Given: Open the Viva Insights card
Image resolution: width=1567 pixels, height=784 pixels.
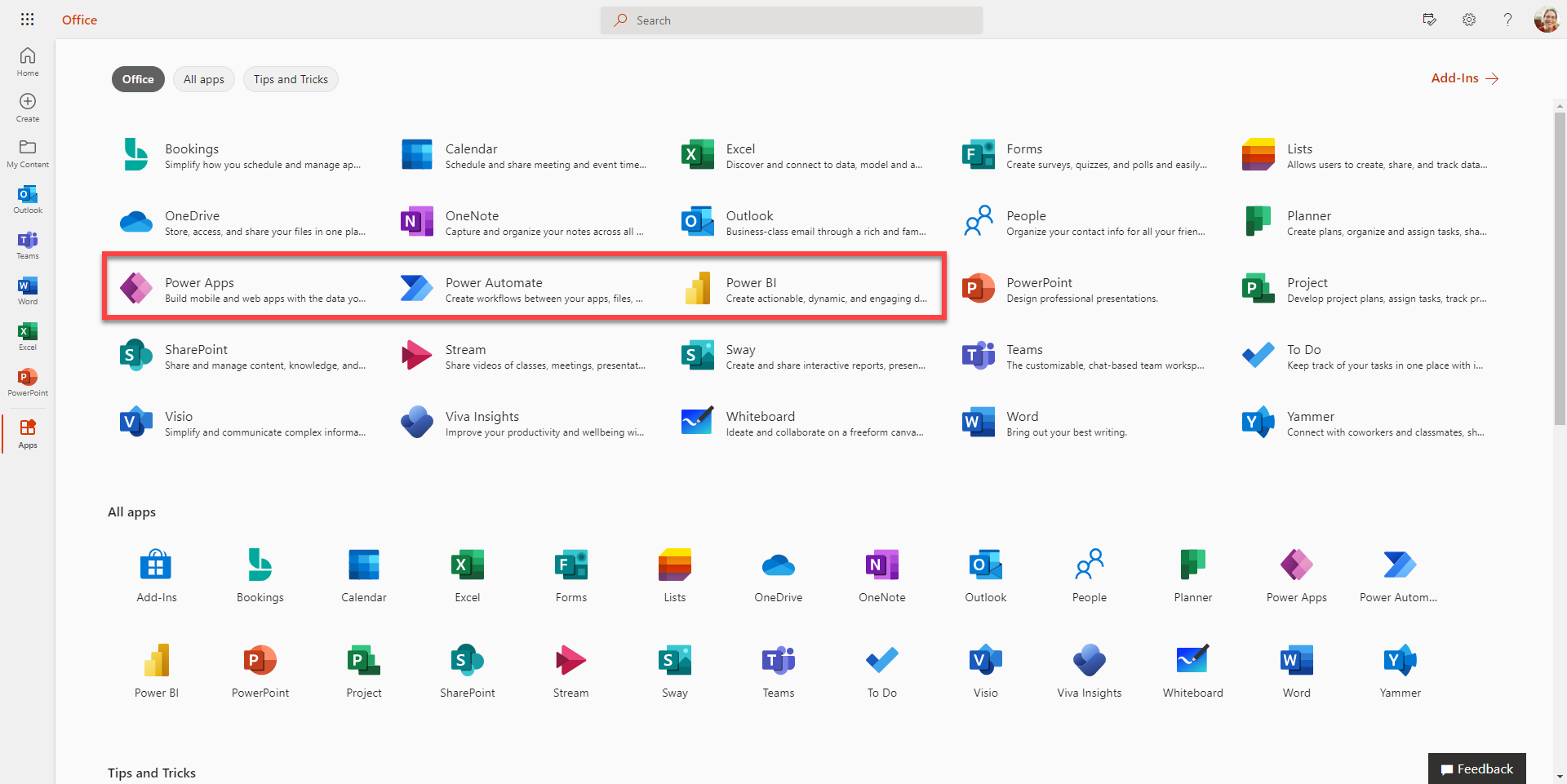Looking at the screenshot, I should 522,423.
